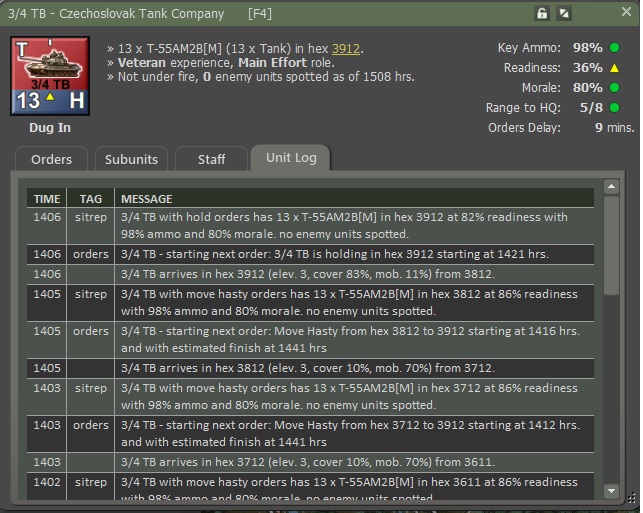Image resolution: width=643 pixels, height=513 pixels.
Task: Click the yellow Readiness warning triangle
Action: 614,68
